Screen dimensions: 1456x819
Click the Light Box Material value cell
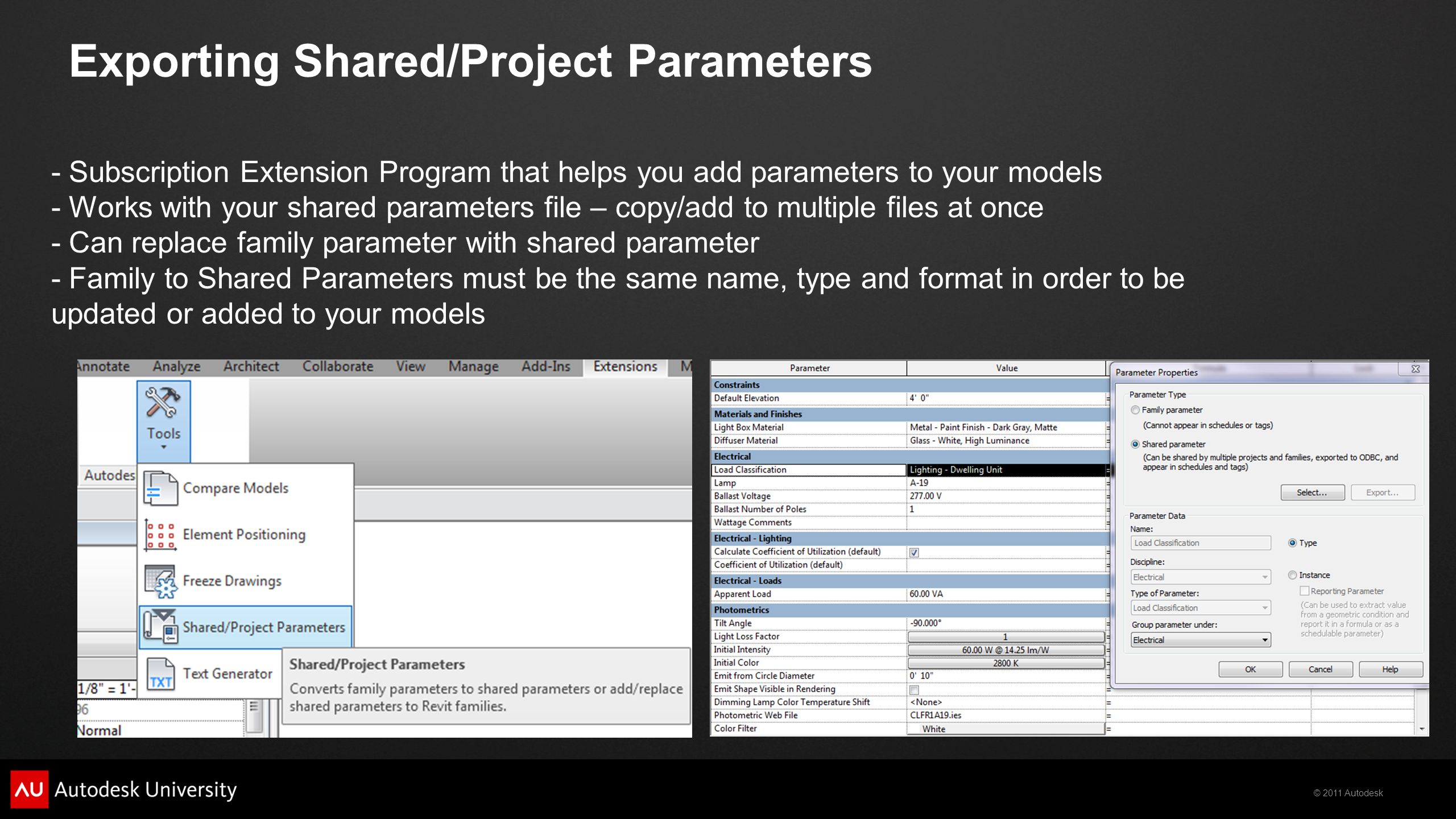tap(1006, 428)
